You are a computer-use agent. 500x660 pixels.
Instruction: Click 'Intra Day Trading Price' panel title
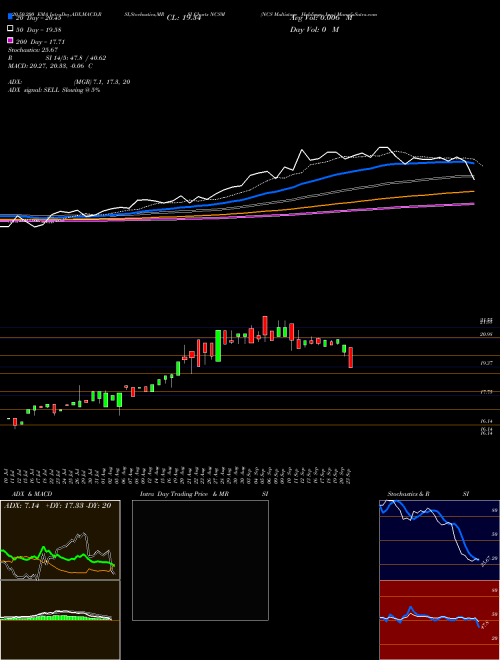pos(174,494)
